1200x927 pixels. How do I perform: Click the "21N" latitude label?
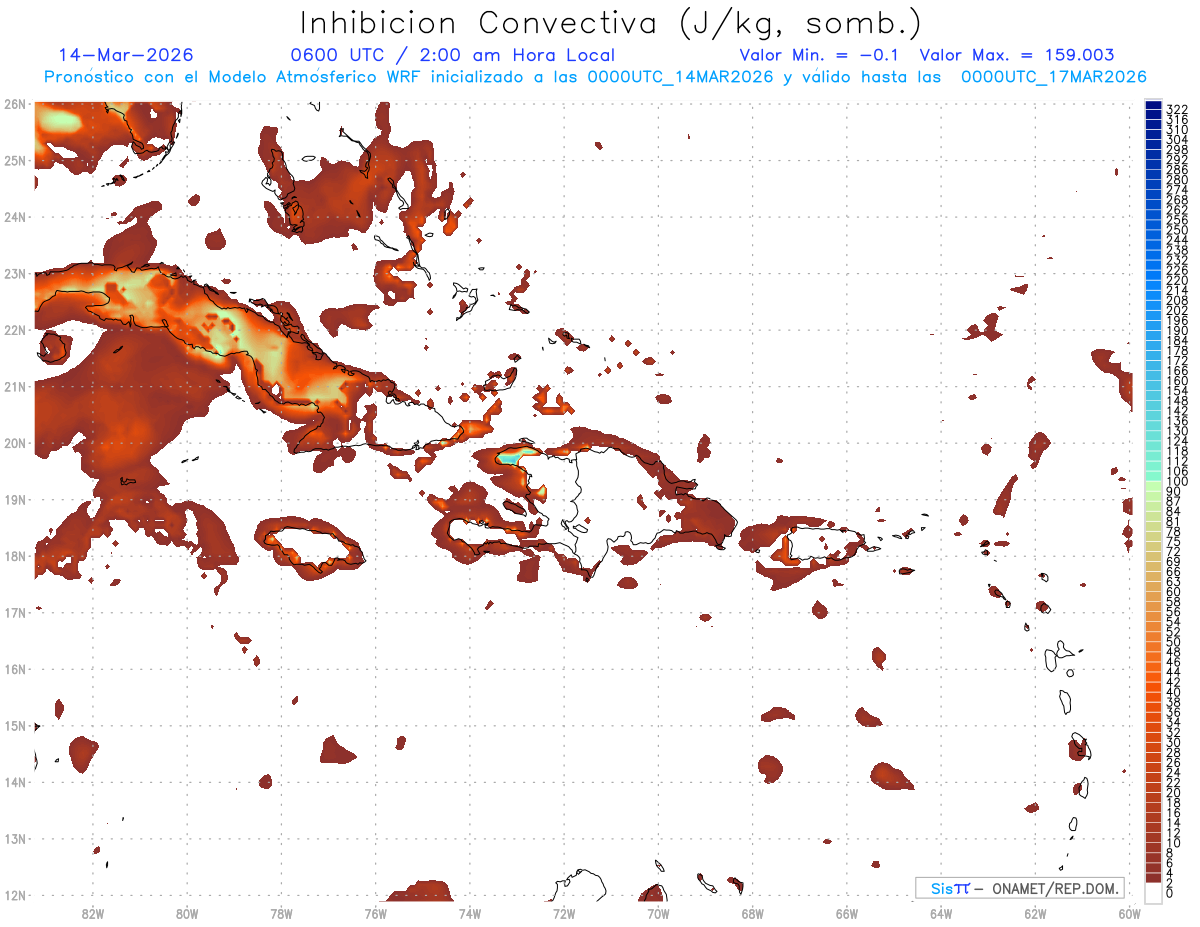pyautogui.click(x=14, y=386)
